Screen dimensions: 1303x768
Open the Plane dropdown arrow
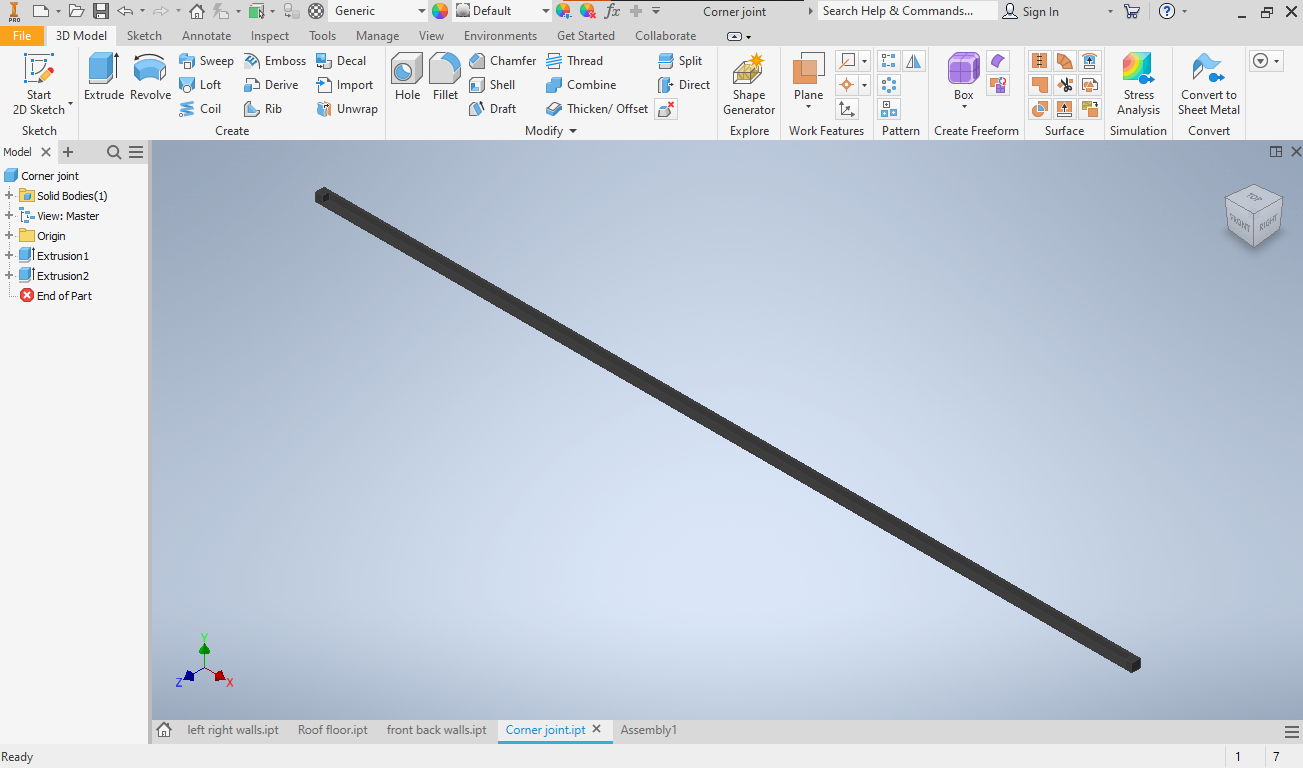808,106
